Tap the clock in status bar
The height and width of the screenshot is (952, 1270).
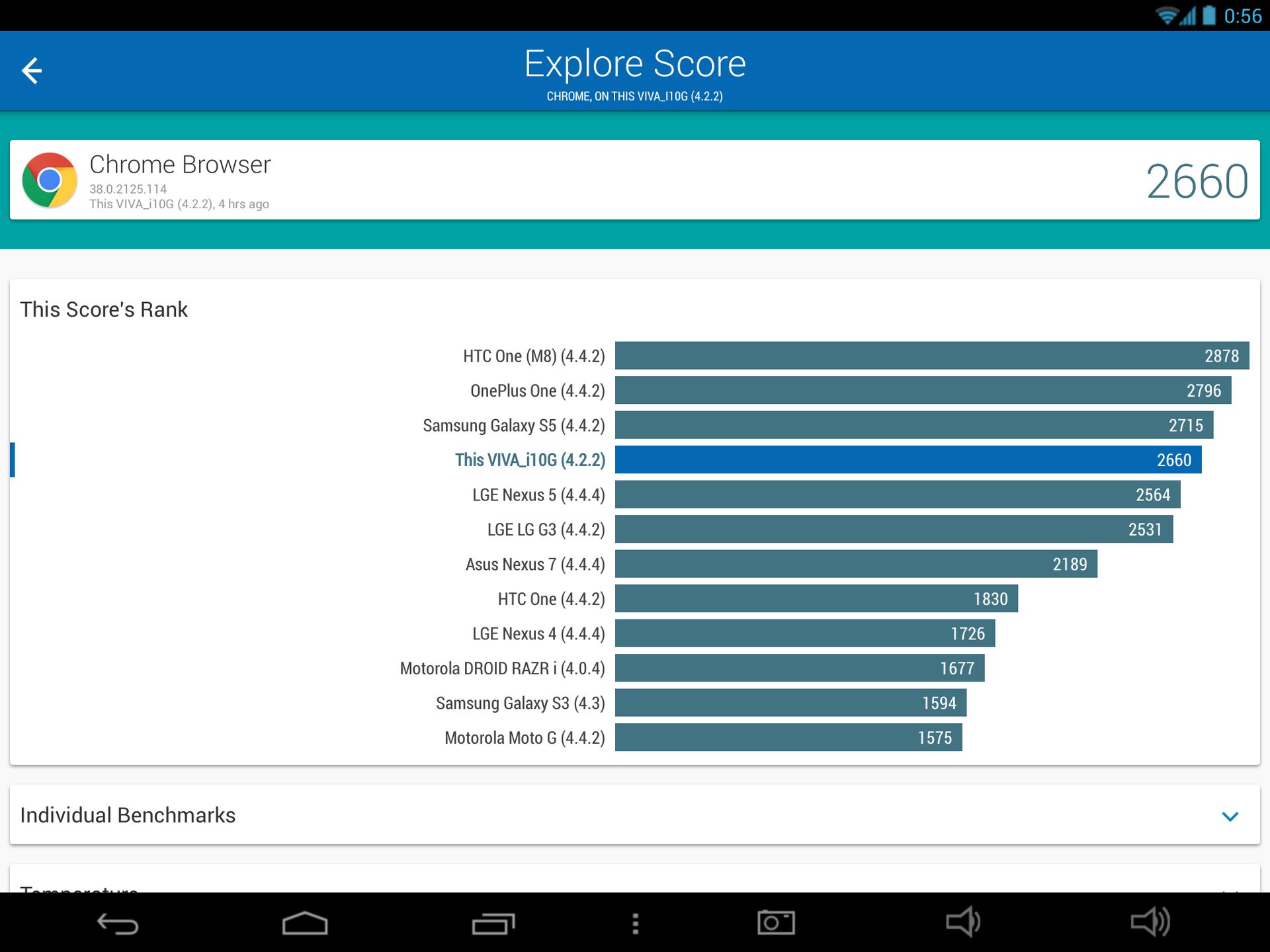click(1242, 16)
